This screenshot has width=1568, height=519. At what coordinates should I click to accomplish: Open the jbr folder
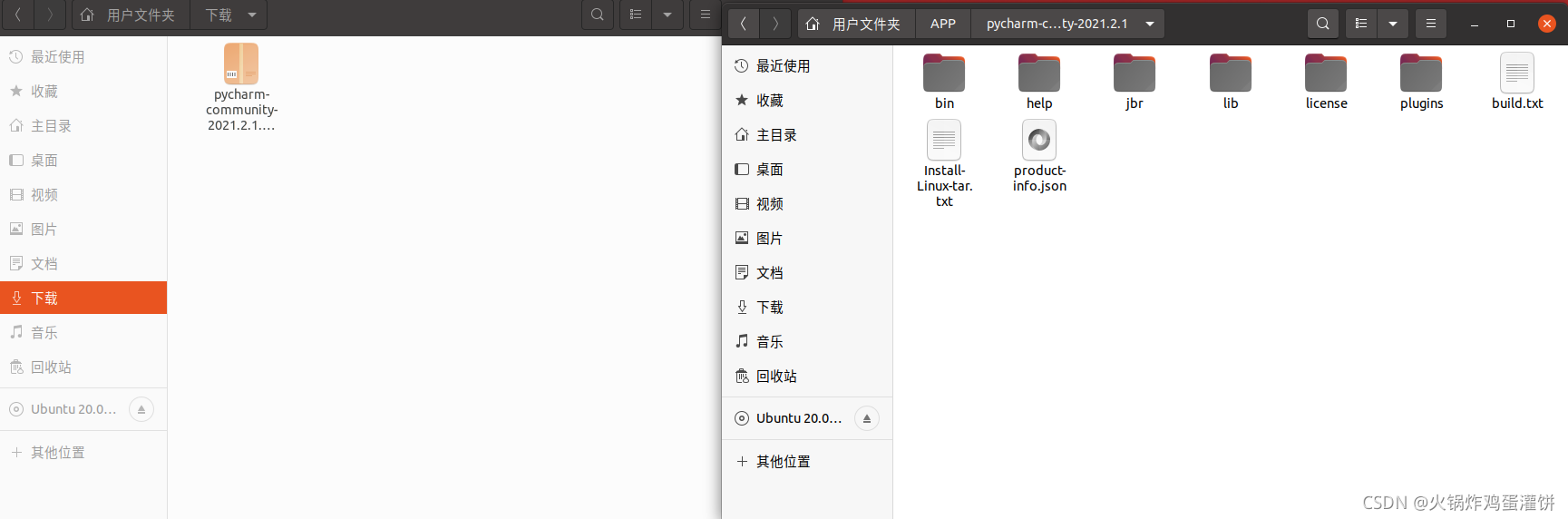coord(1135,82)
